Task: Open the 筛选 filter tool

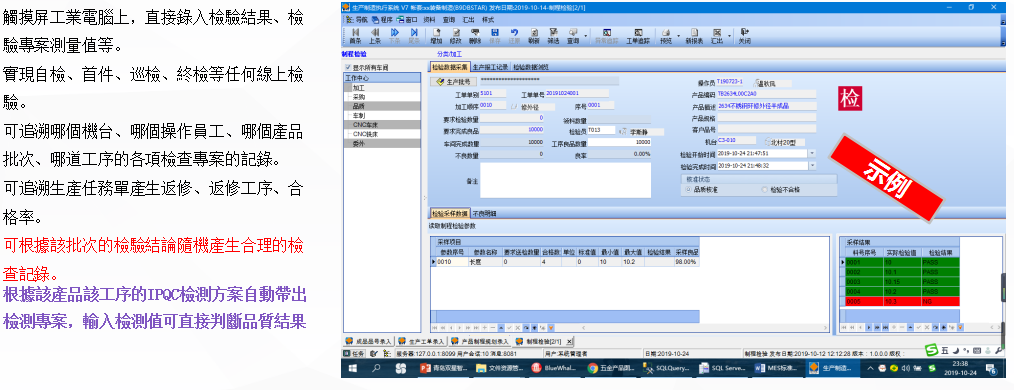Action: click(x=553, y=36)
